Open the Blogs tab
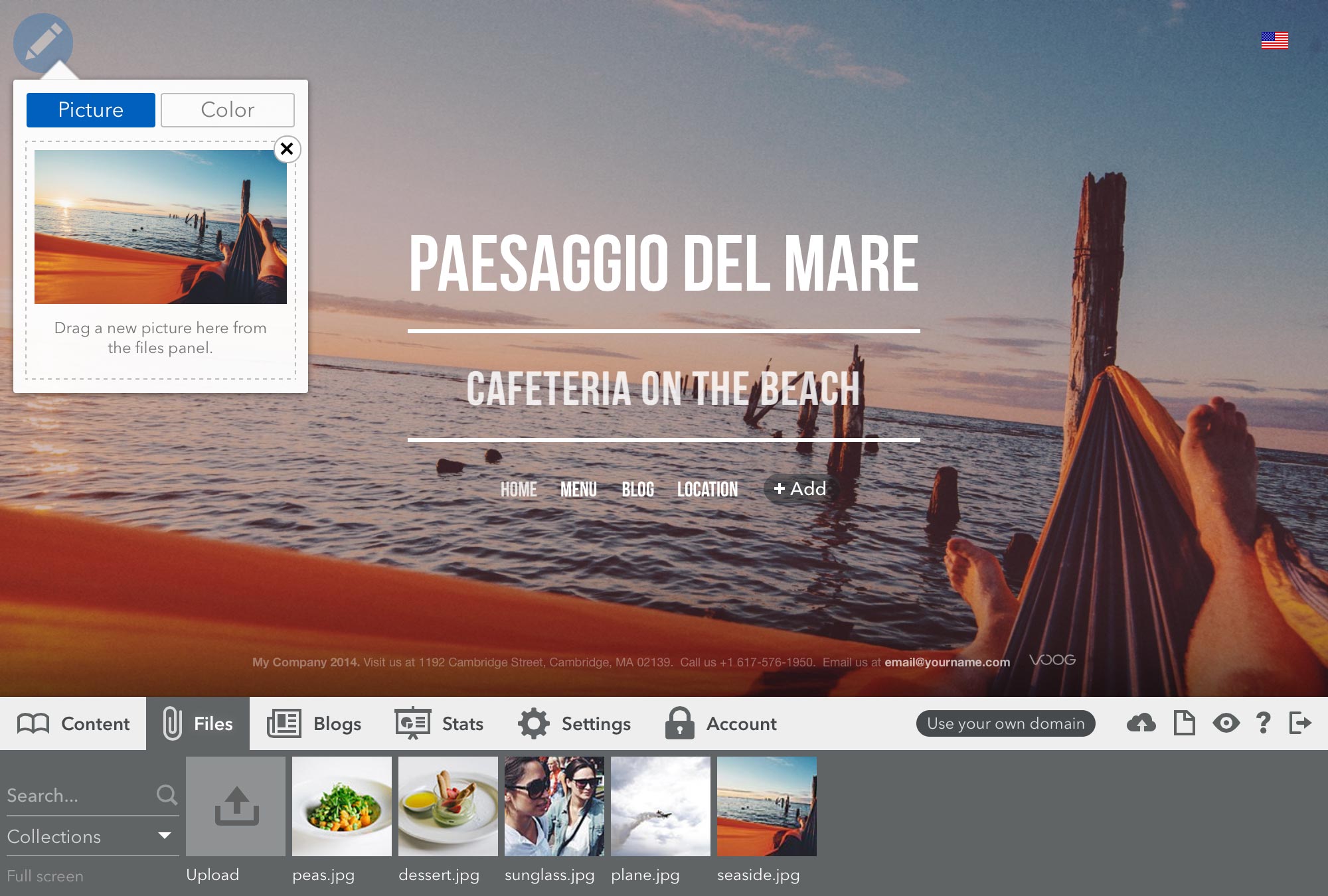 coord(314,723)
